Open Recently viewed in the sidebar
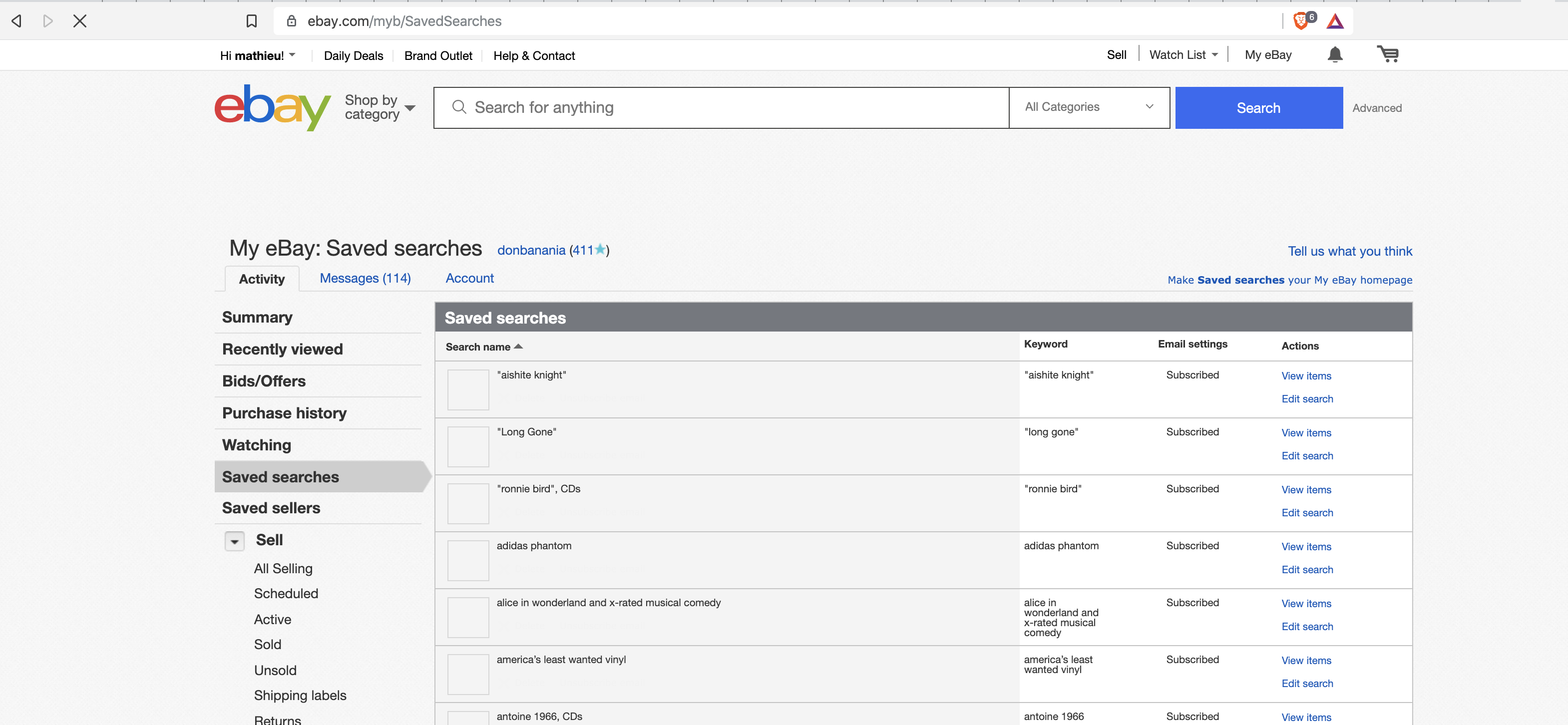This screenshot has width=1568, height=725. pos(283,349)
